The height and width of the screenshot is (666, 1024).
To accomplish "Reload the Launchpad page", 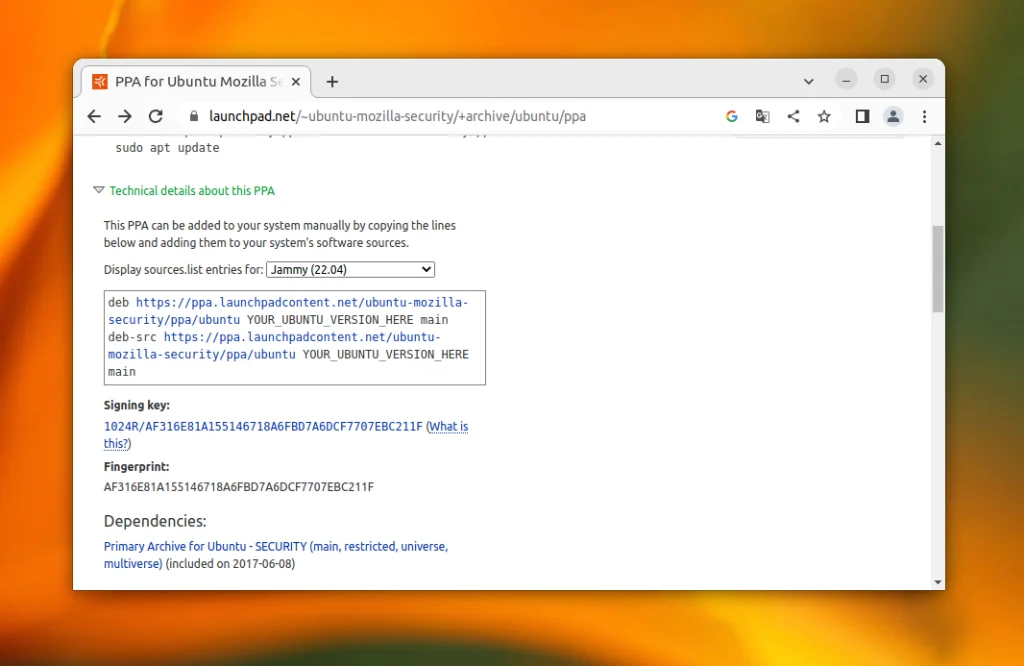I will point(155,116).
